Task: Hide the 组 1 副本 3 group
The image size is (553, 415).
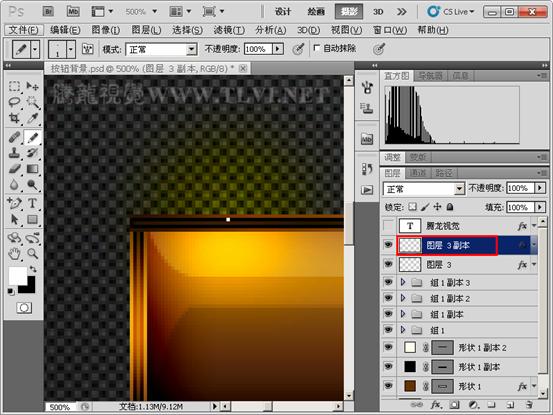Action: tap(388, 282)
